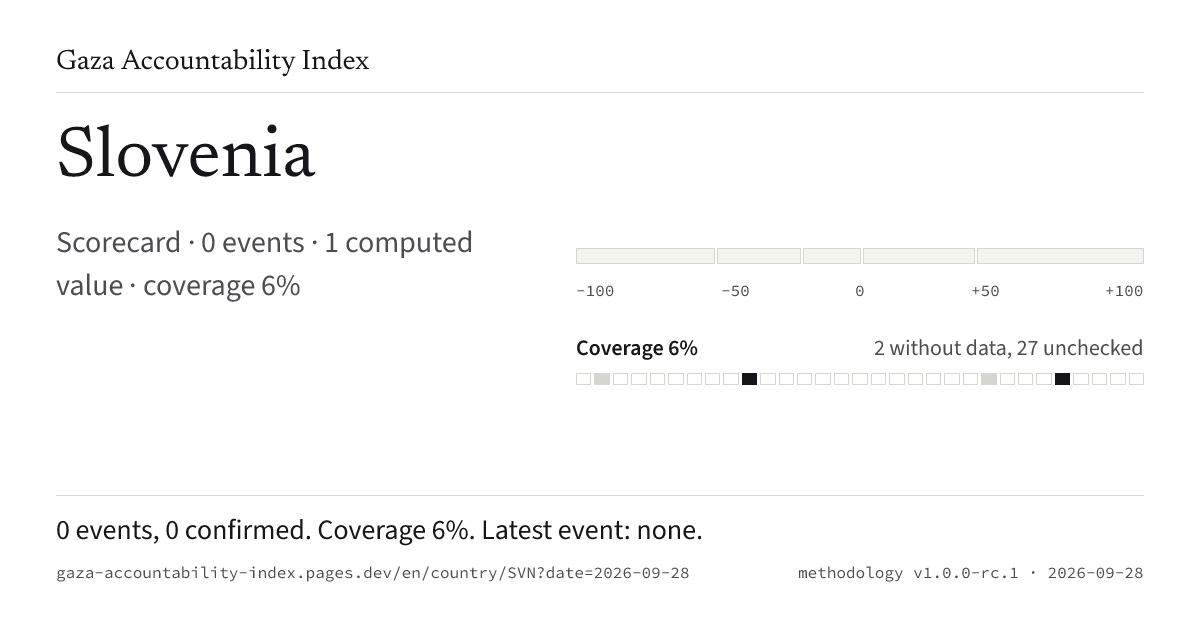Click the rightmost segment of score bar
1200x630 pixels.
[1060, 256]
